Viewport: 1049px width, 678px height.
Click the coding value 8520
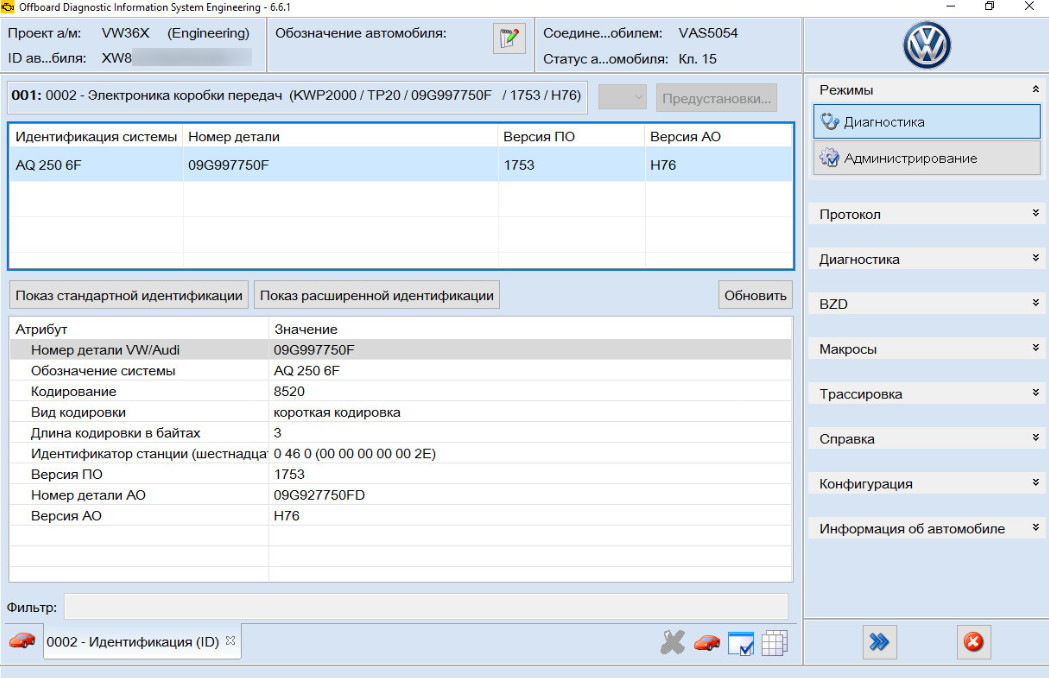[x=289, y=392]
